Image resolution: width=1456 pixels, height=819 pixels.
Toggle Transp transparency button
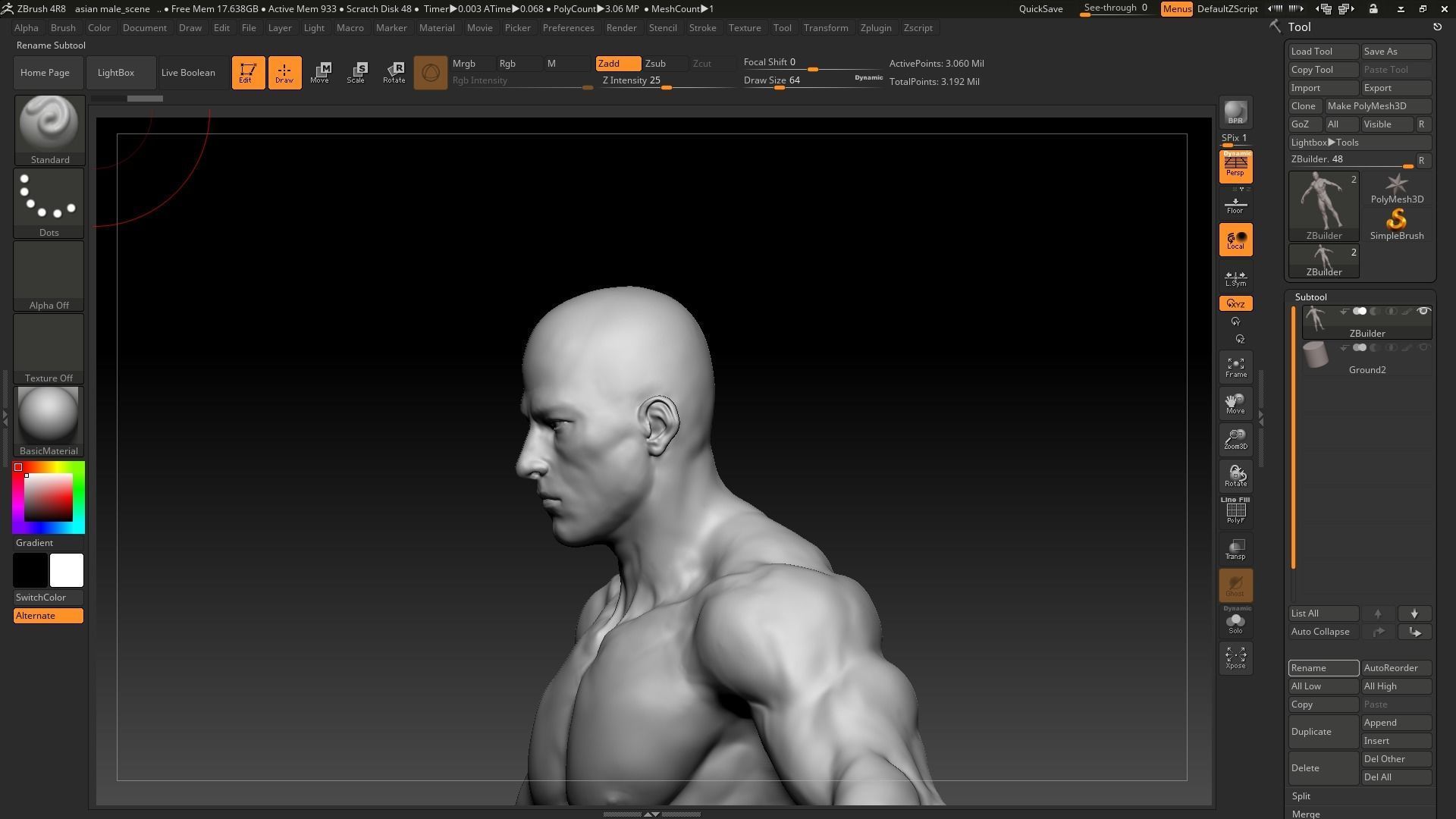click(1235, 549)
